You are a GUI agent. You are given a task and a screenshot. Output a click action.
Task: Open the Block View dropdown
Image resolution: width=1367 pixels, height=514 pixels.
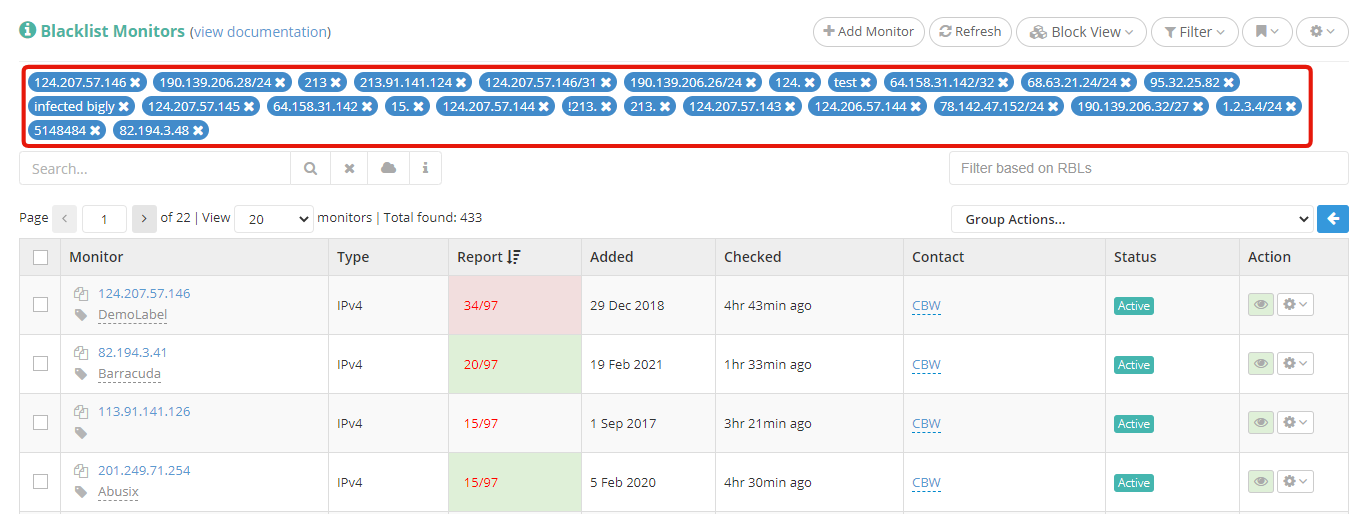pos(1081,32)
